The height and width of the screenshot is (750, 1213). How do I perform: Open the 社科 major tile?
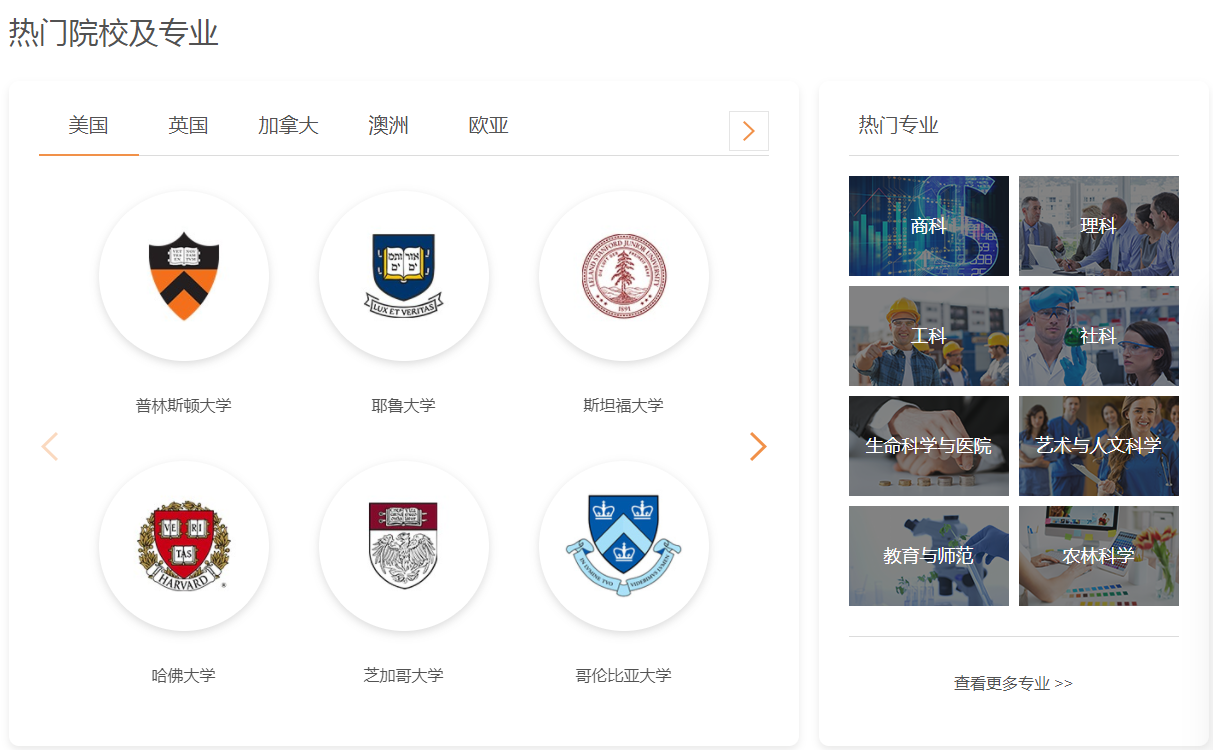1099,336
